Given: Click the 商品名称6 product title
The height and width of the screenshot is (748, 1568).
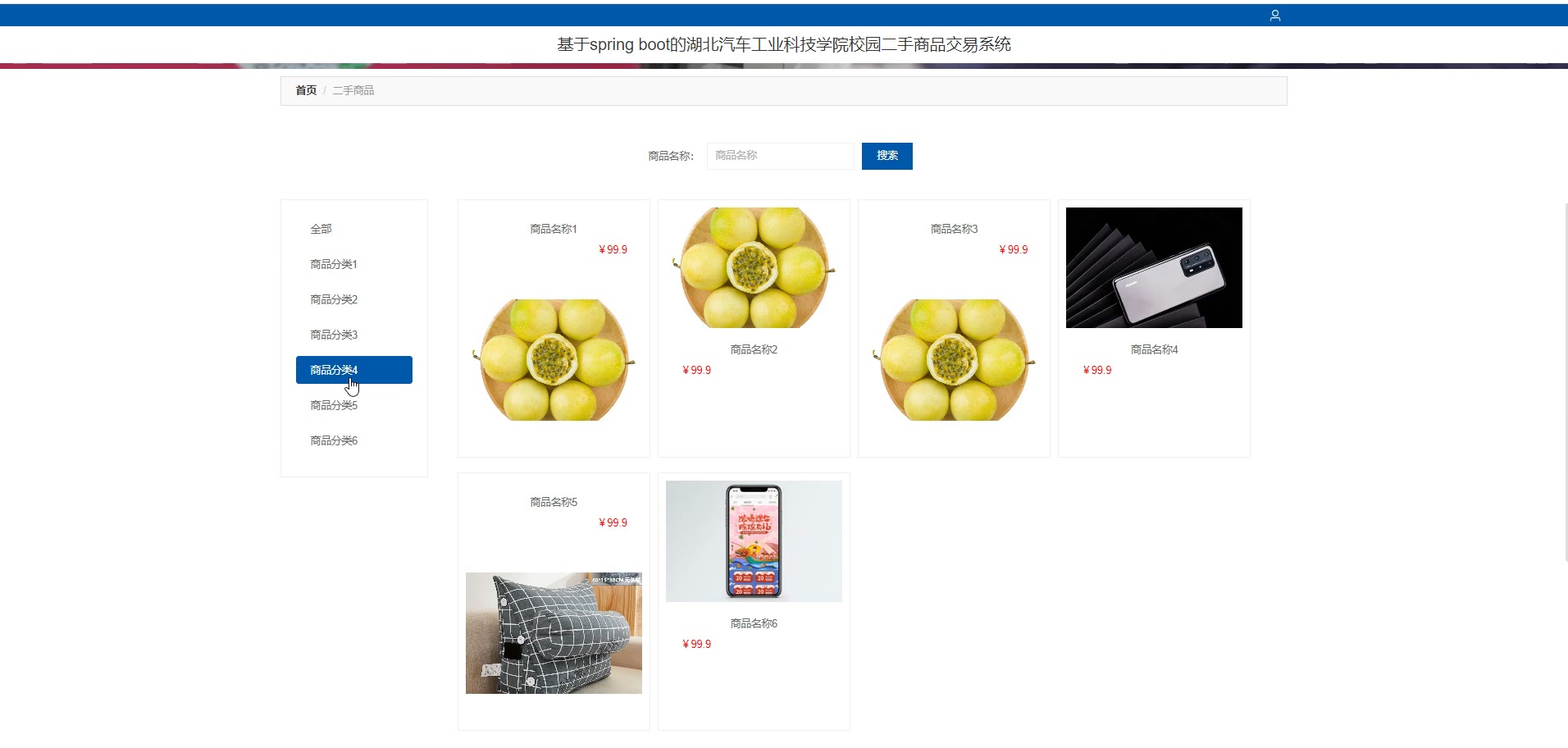Looking at the screenshot, I should (754, 623).
